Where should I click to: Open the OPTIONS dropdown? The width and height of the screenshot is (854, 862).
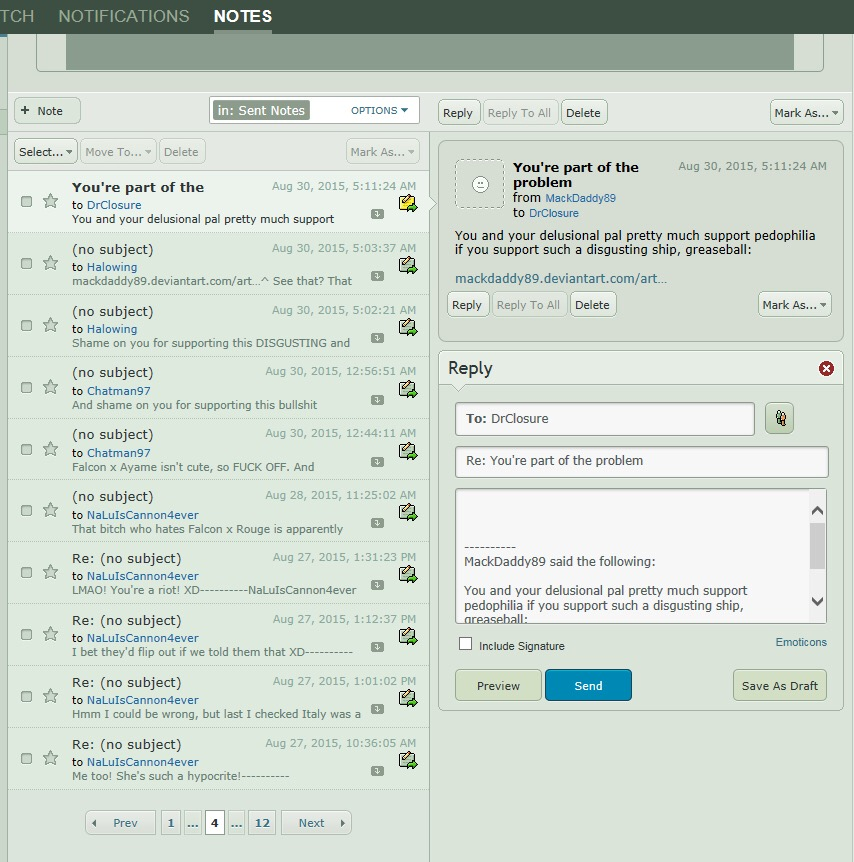pyautogui.click(x=379, y=110)
